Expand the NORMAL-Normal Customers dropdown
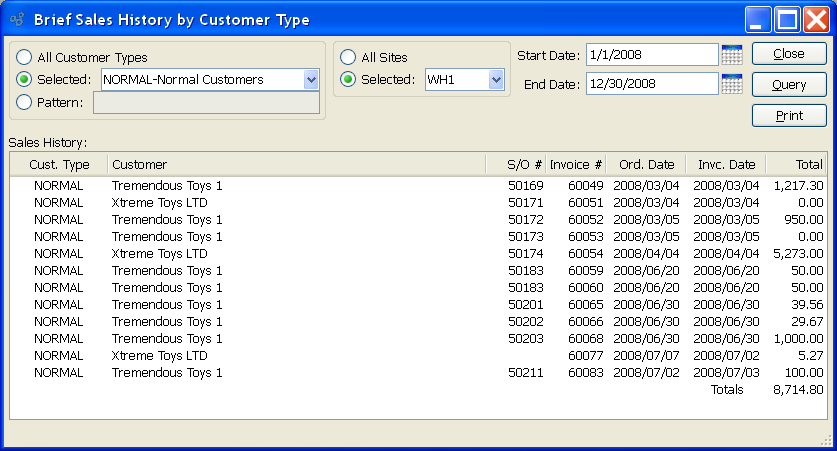This screenshot has height=451, width=837. (x=310, y=79)
